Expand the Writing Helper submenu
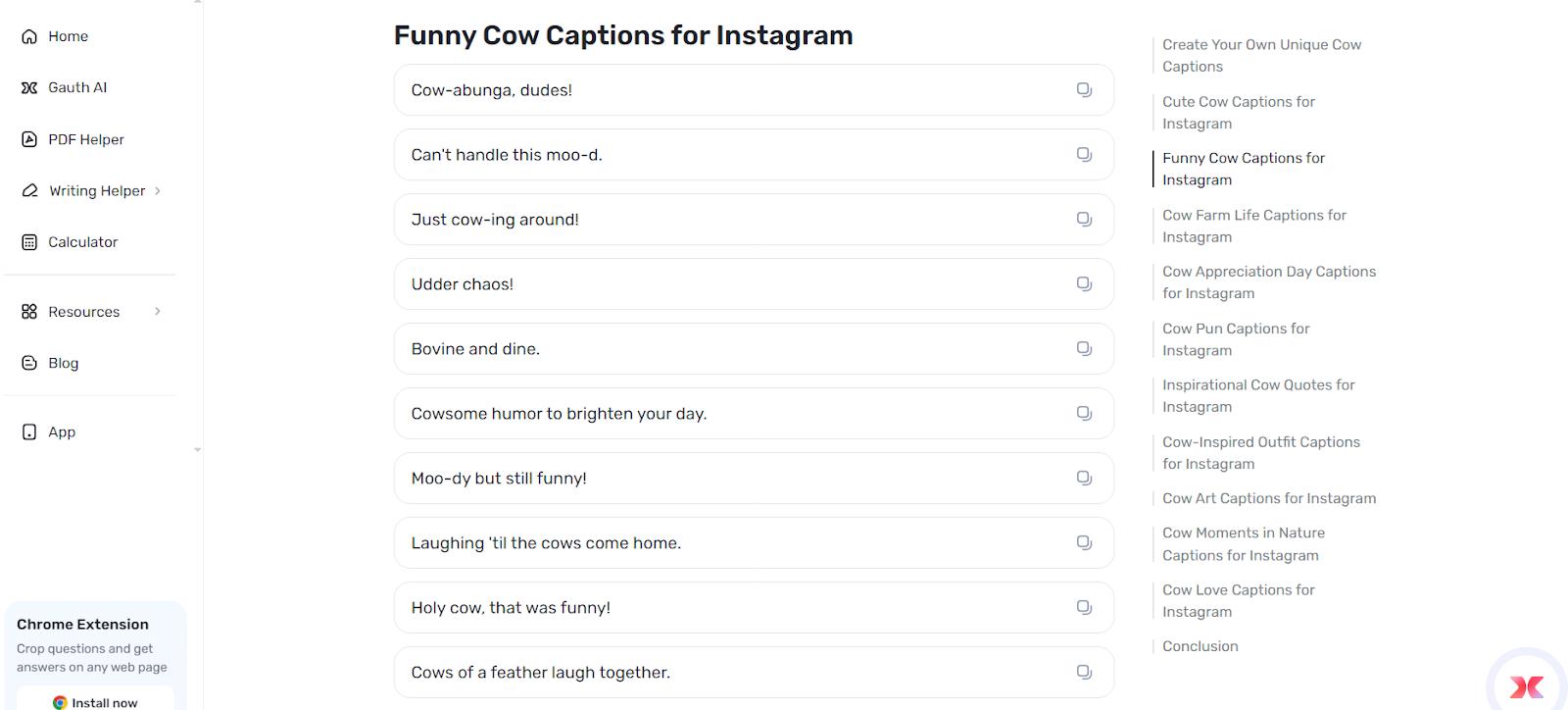The image size is (1568, 710). 157,190
